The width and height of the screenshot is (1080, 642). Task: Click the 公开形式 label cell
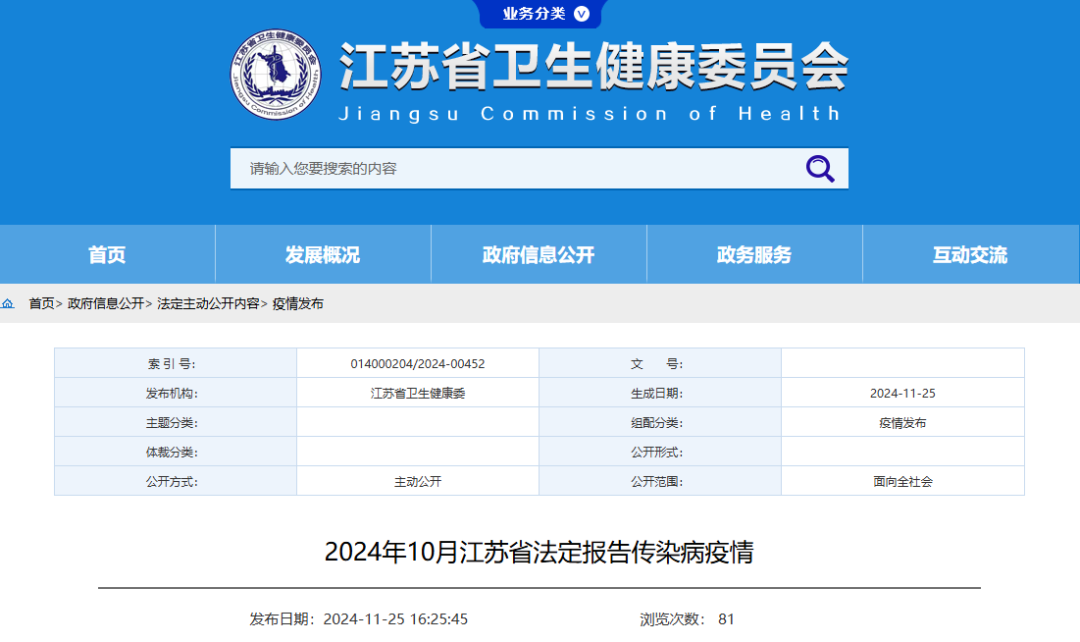click(660, 452)
